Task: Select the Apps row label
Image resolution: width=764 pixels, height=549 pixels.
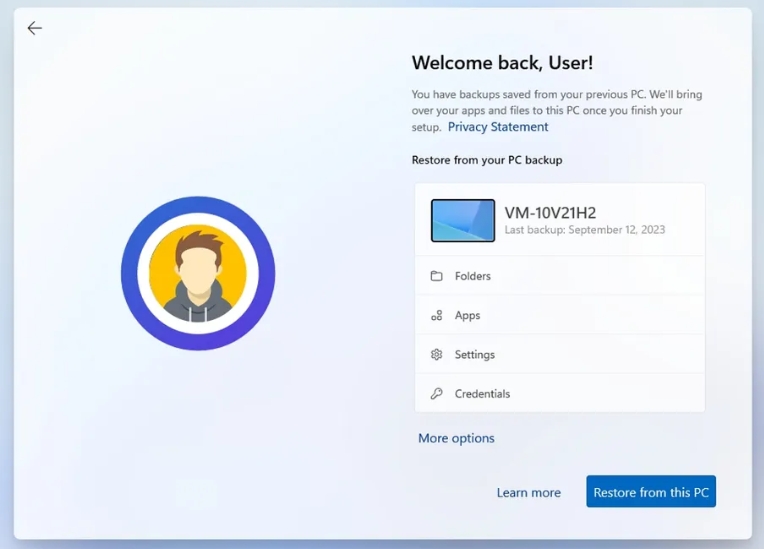Action: click(467, 316)
